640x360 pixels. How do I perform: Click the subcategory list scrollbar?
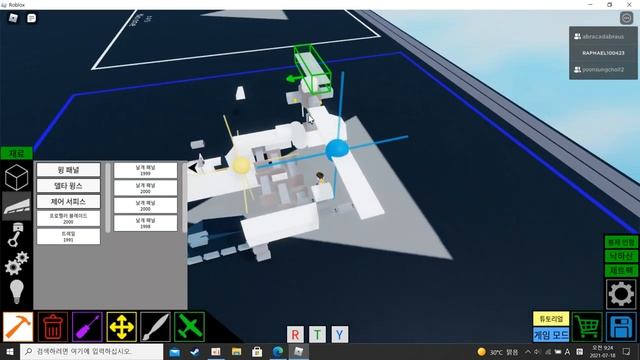coord(108,198)
